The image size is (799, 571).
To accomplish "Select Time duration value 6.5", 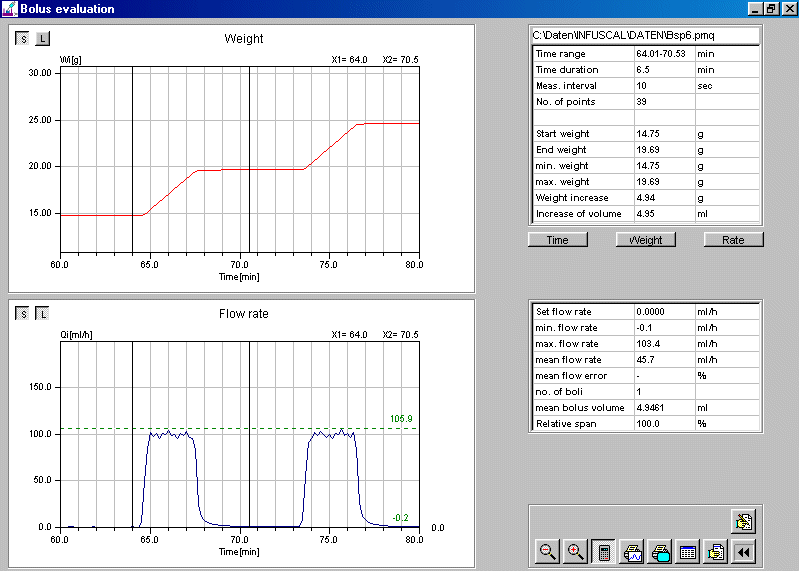I will [x=643, y=70].
